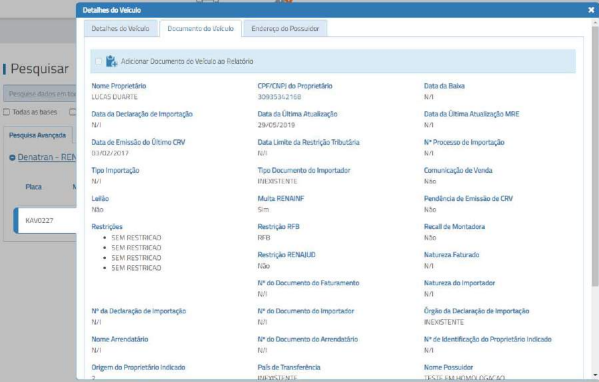Viewport: 599px width, 382px height.
Task: Click the Pesquisar heading
Action: 39,69
